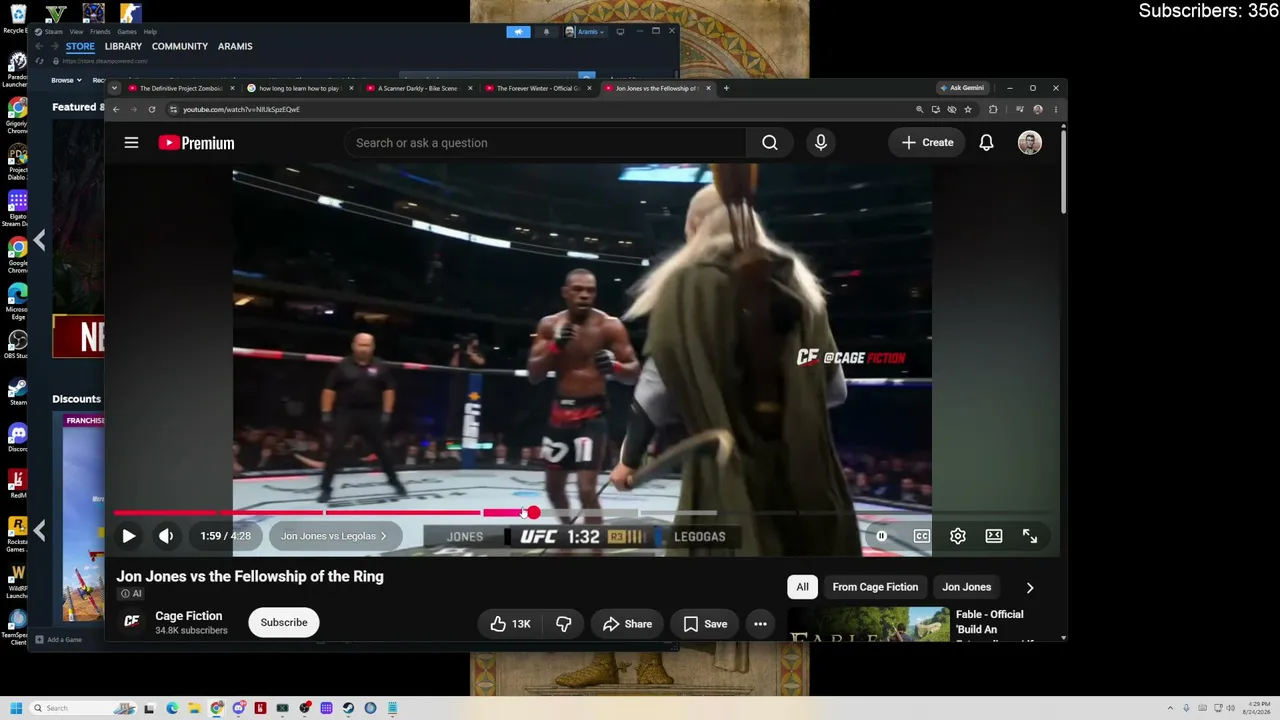Open the Friends menu in Steam

click(100, 32)
